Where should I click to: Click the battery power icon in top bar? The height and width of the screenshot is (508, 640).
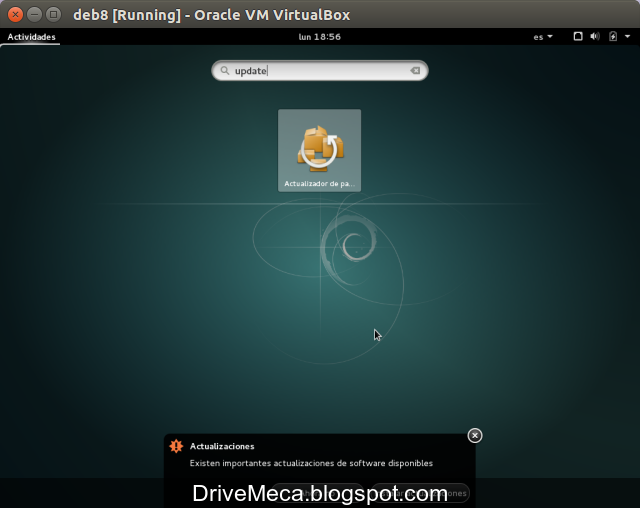[613, 36]
